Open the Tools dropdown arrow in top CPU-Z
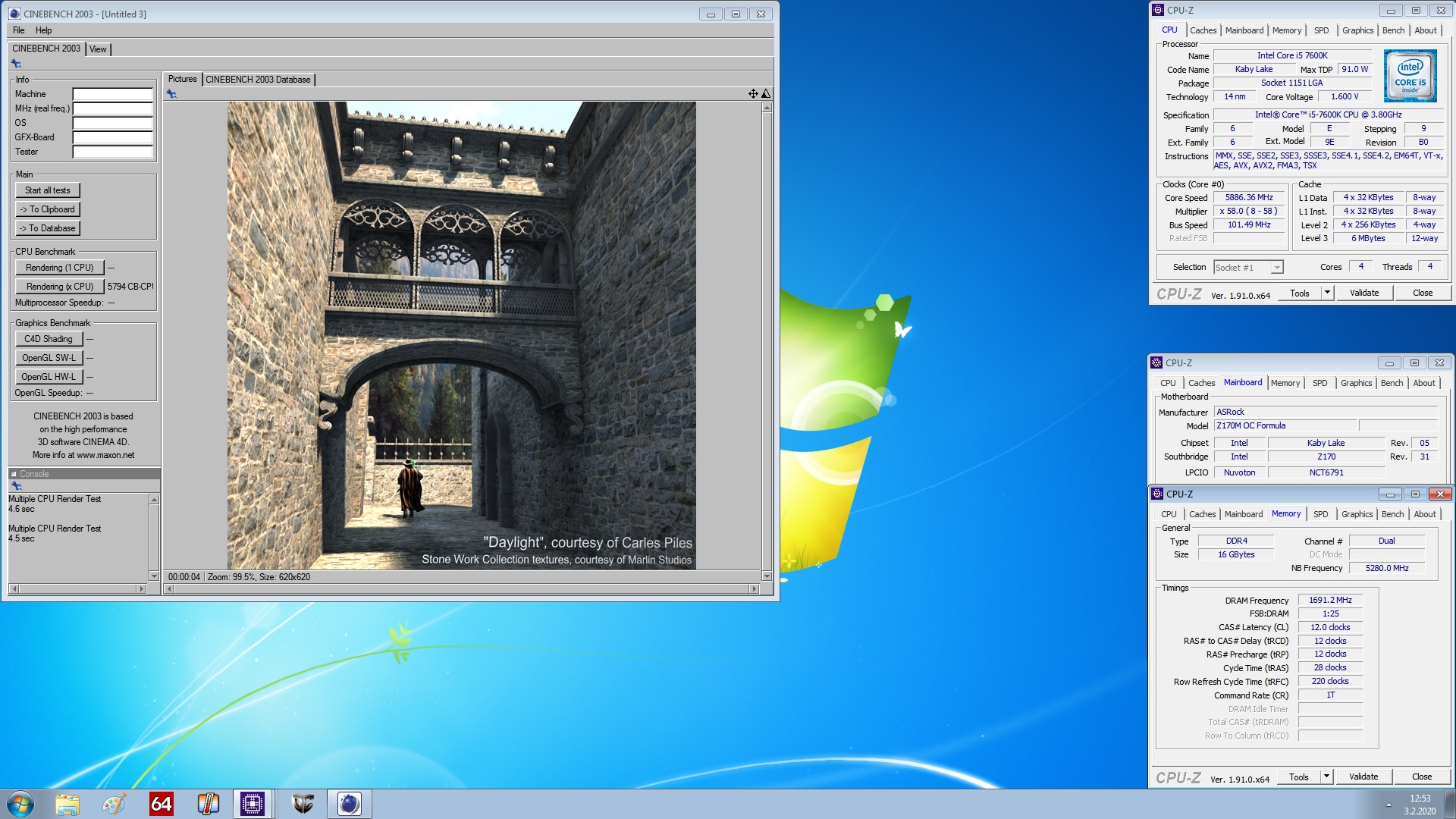The width and height of the screenshot is (1456, 819). (x=1327, y=293)
